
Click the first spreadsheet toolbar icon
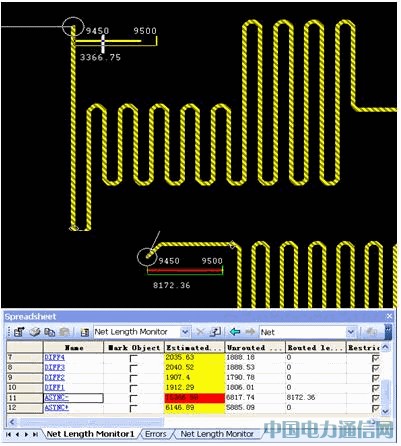point(19,332)
